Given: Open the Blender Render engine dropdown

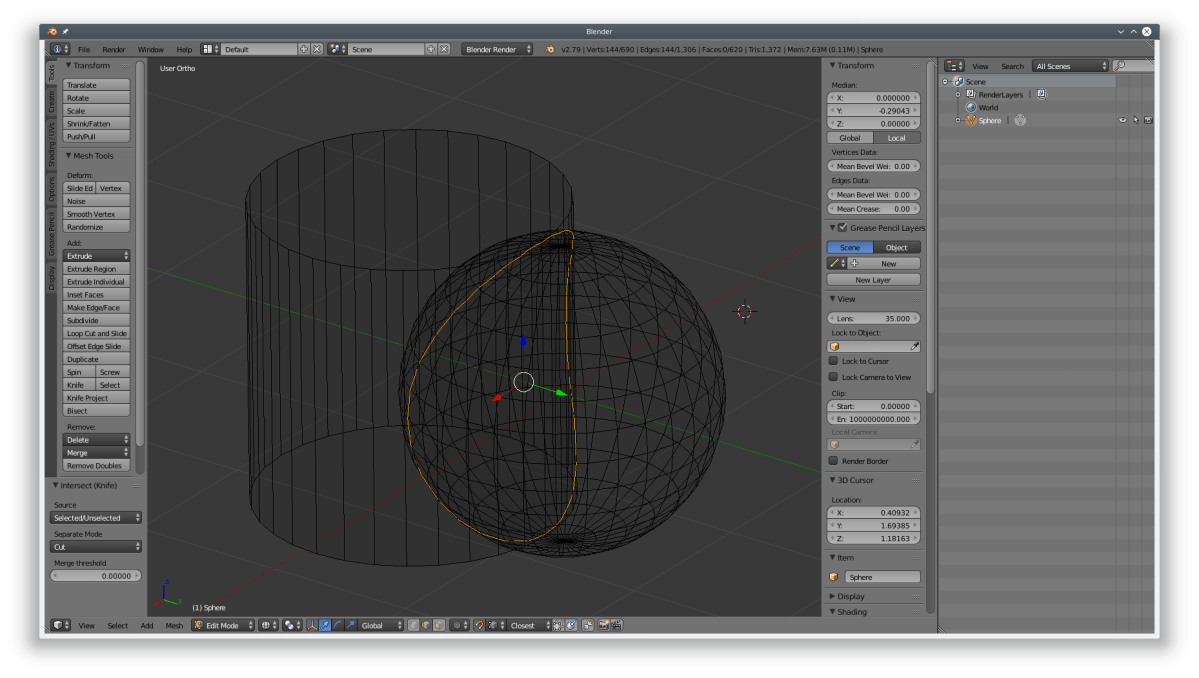Looking at the screenshot, I should [x=496, y=49].
